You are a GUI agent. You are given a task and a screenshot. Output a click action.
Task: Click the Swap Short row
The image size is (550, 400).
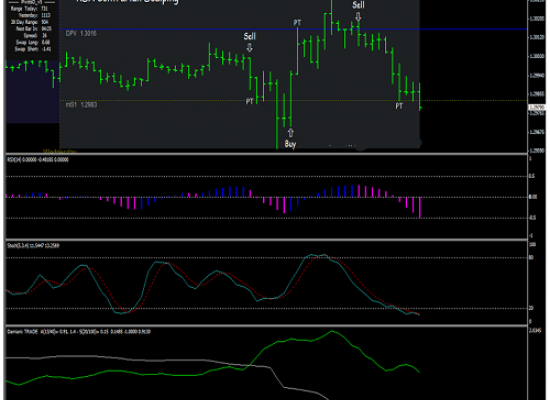33,49
